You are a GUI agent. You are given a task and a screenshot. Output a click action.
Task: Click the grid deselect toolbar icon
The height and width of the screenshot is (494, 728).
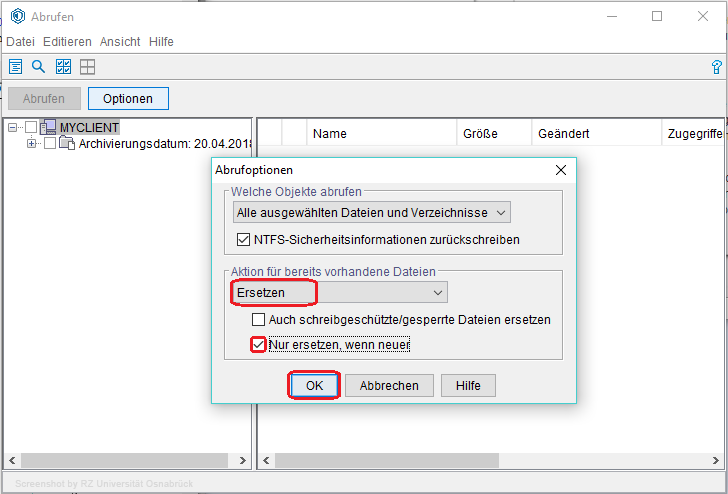coord(88,67)
